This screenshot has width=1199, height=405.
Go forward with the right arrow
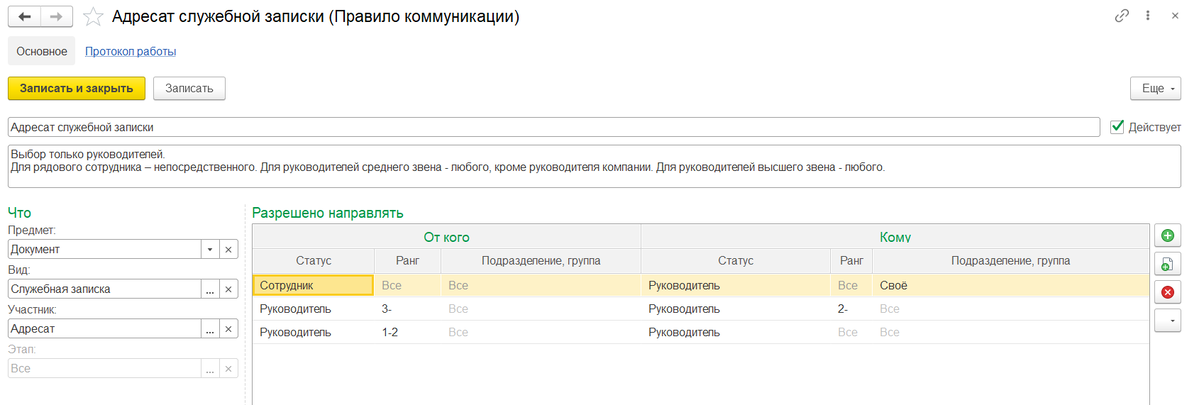pyautogui.click(x=57, y=16)
